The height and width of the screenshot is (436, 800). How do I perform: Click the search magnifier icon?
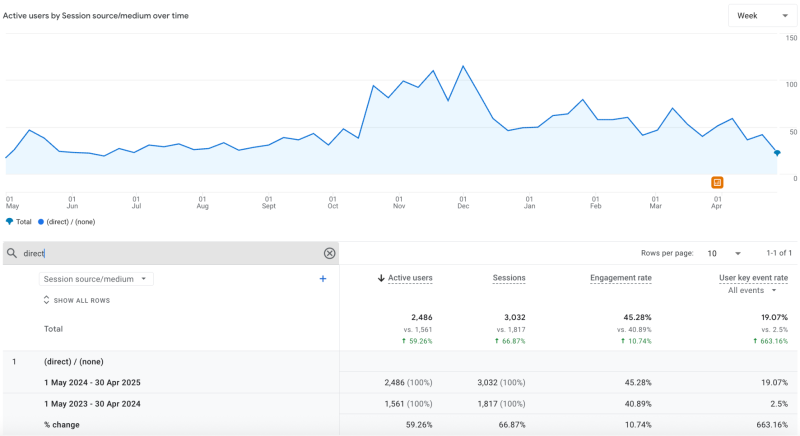click(x=12, y=253)
